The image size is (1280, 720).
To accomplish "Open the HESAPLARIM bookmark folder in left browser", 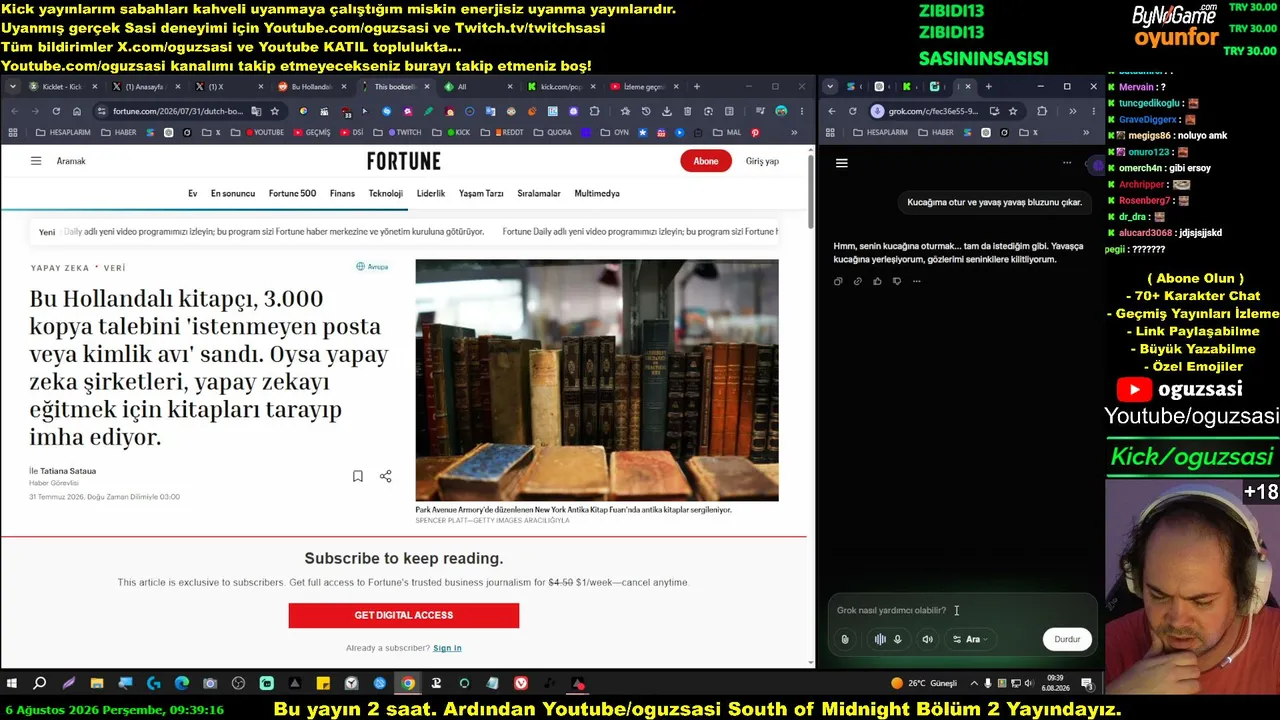I will point(62,132).
